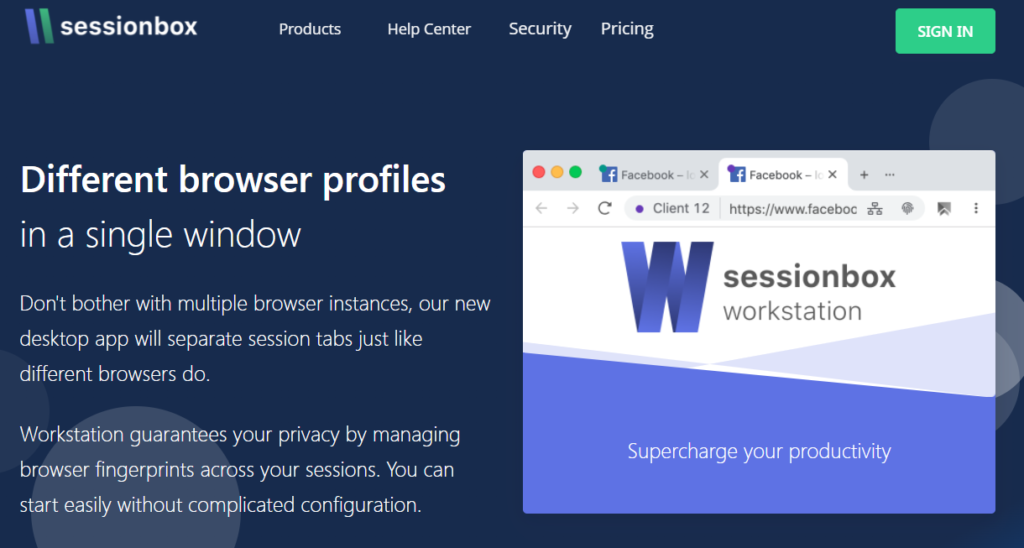
Task: Click the green SIGN IN button
Action: point(945,31)
